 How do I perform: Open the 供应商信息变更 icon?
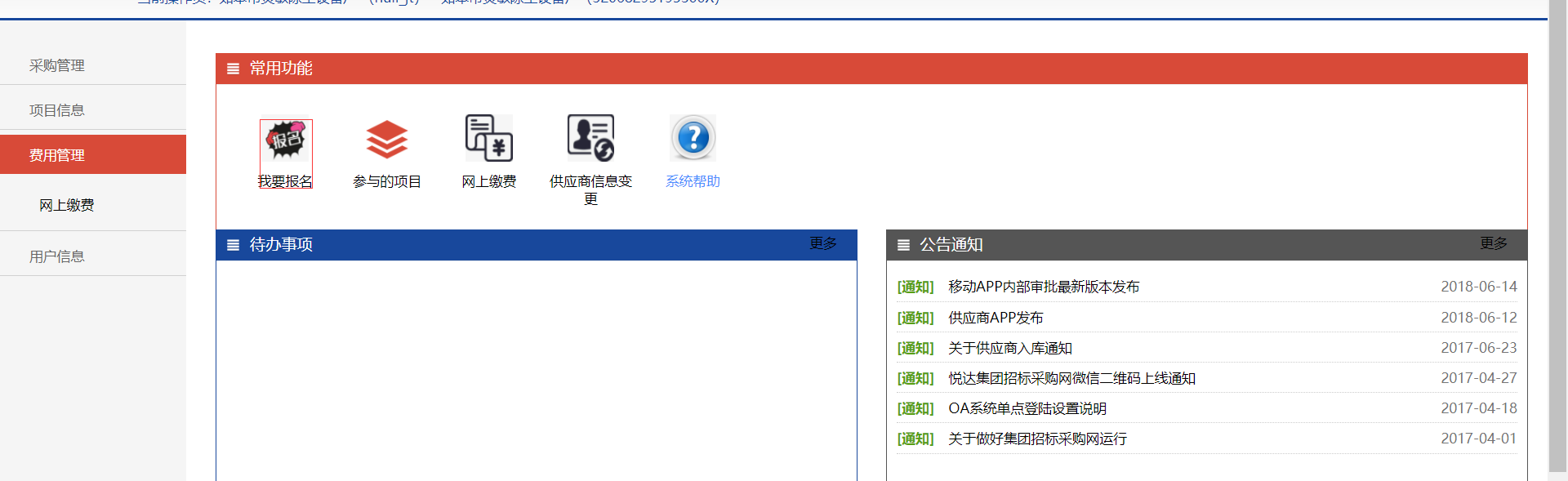tap(590, 138)
